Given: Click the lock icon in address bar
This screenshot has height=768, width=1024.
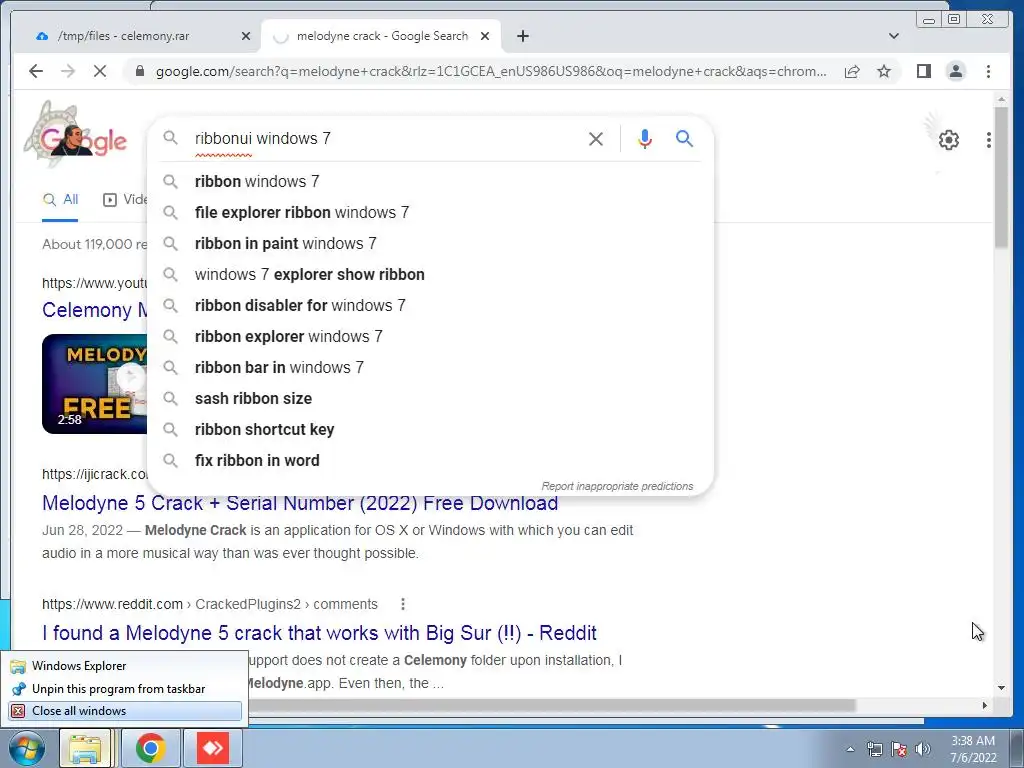Looking at the screenshot, I should (x=140, y=71).
